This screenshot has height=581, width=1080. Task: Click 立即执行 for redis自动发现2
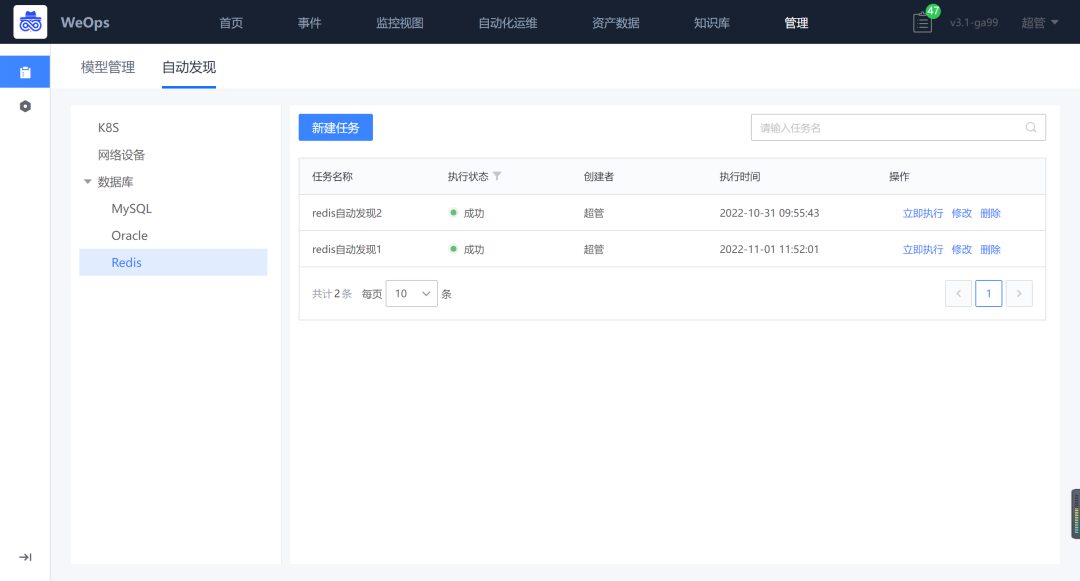922,212
